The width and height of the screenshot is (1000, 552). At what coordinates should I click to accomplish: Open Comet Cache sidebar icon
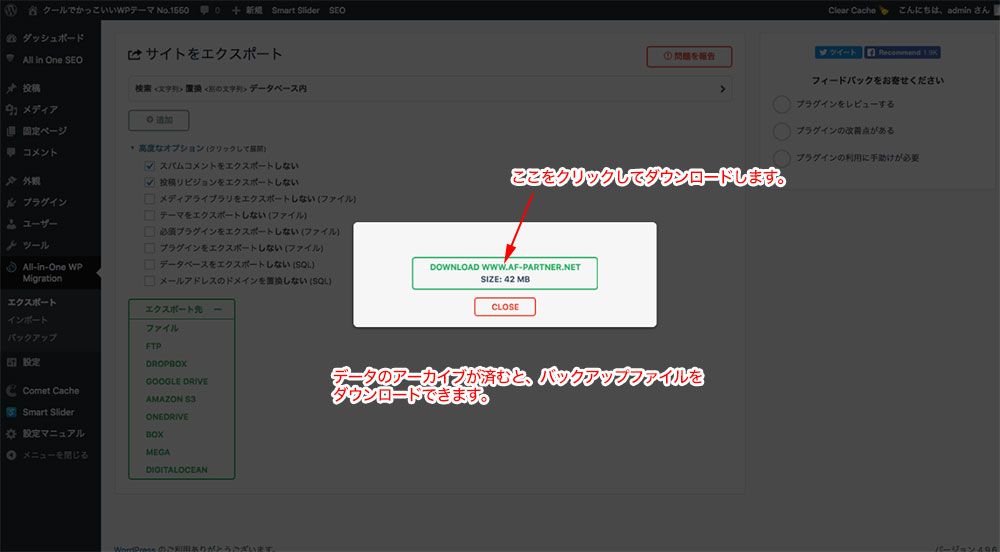pyautogui.click(x=11, y=391)
